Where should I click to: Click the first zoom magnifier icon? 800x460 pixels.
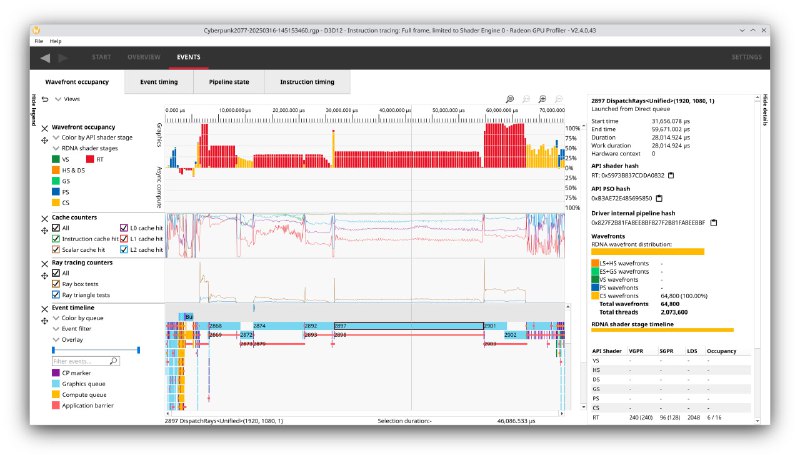(x=509, y=99)
